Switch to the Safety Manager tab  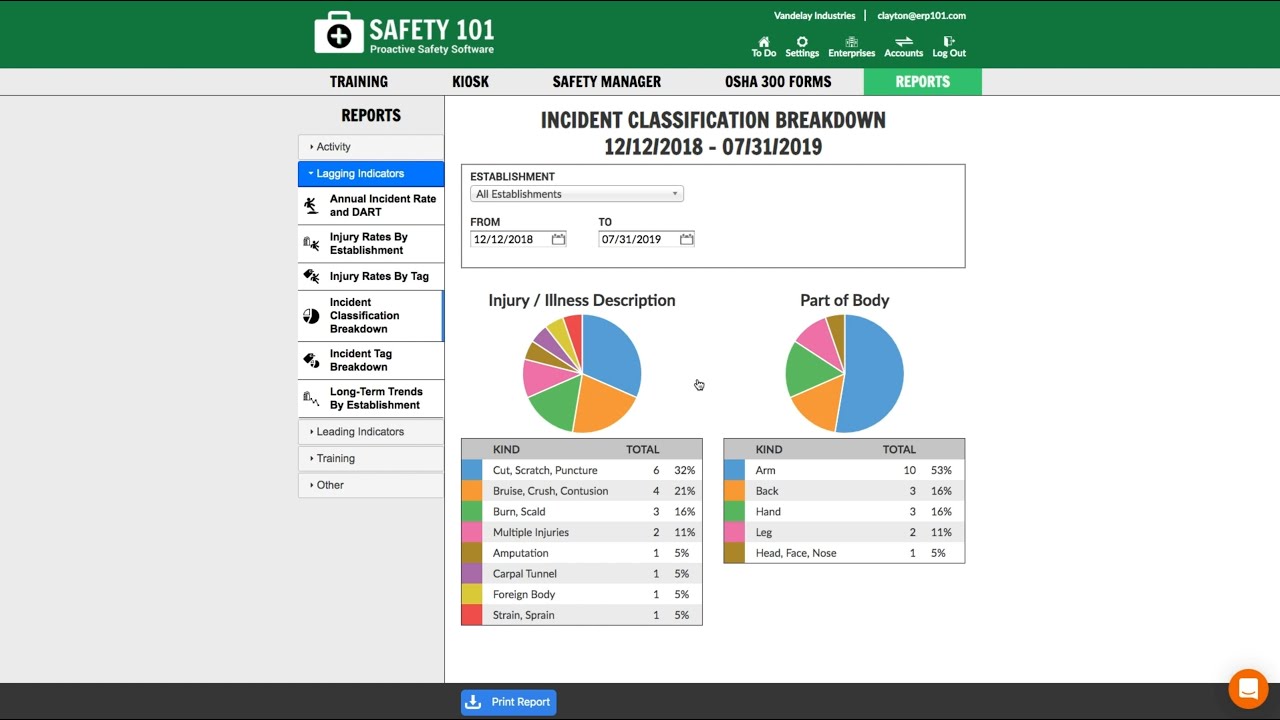click(607, 82)
